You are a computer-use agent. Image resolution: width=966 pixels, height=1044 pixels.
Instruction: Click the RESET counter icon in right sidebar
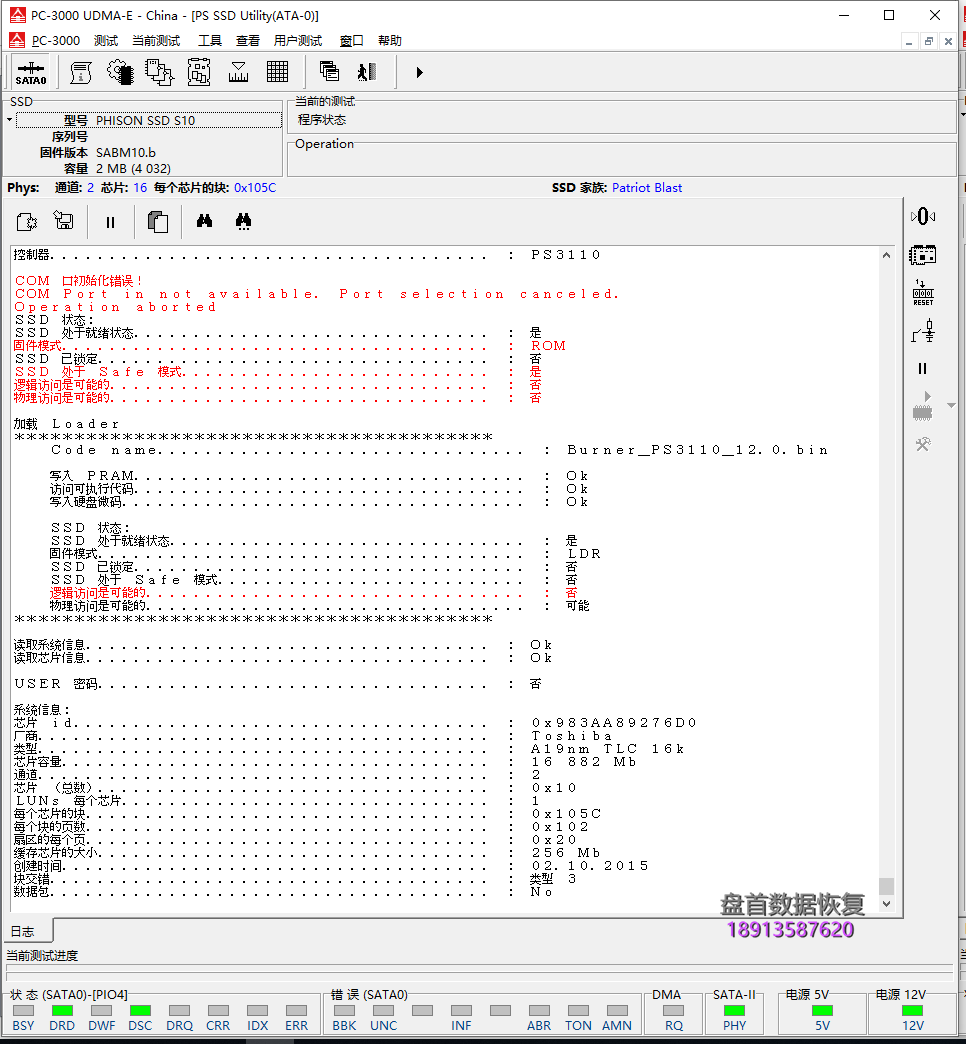point(922,293)
